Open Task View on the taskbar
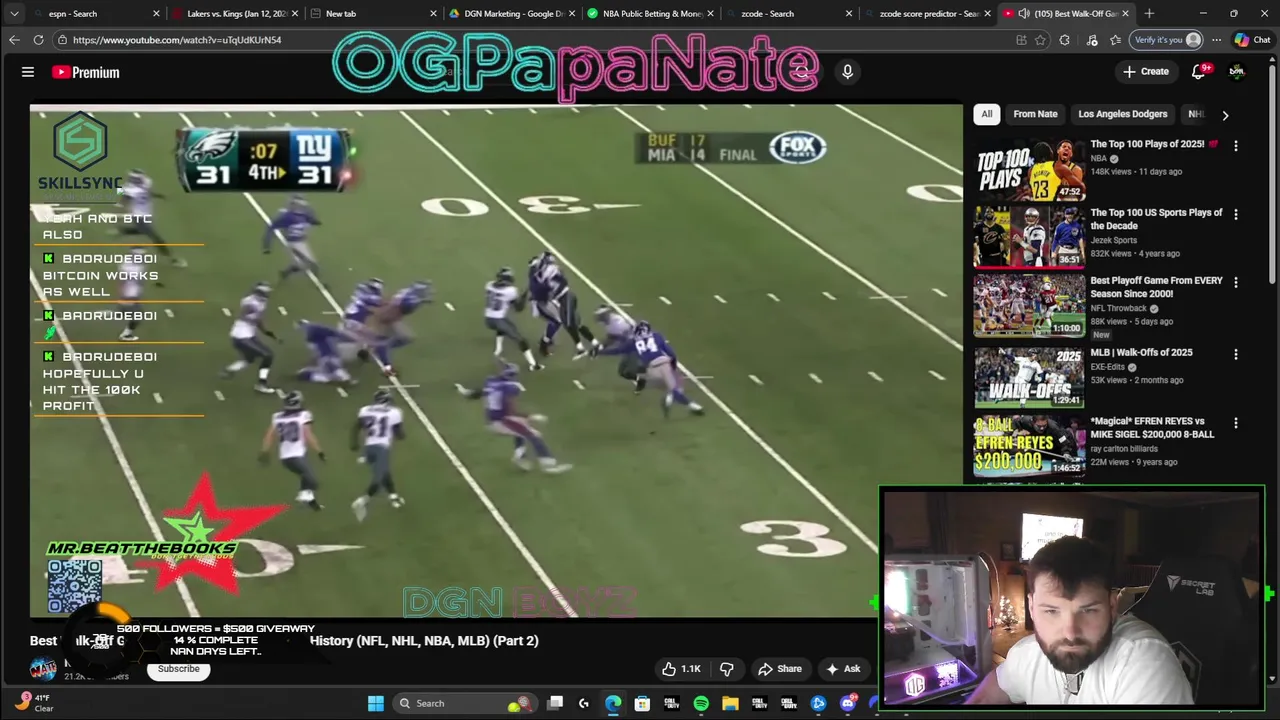This screenshot has width=1280, height=720. 556,704
